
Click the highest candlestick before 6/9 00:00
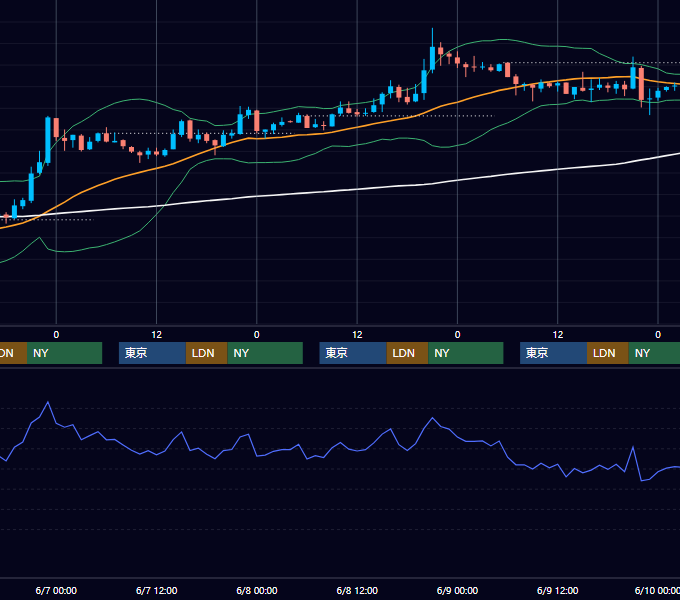432,56
